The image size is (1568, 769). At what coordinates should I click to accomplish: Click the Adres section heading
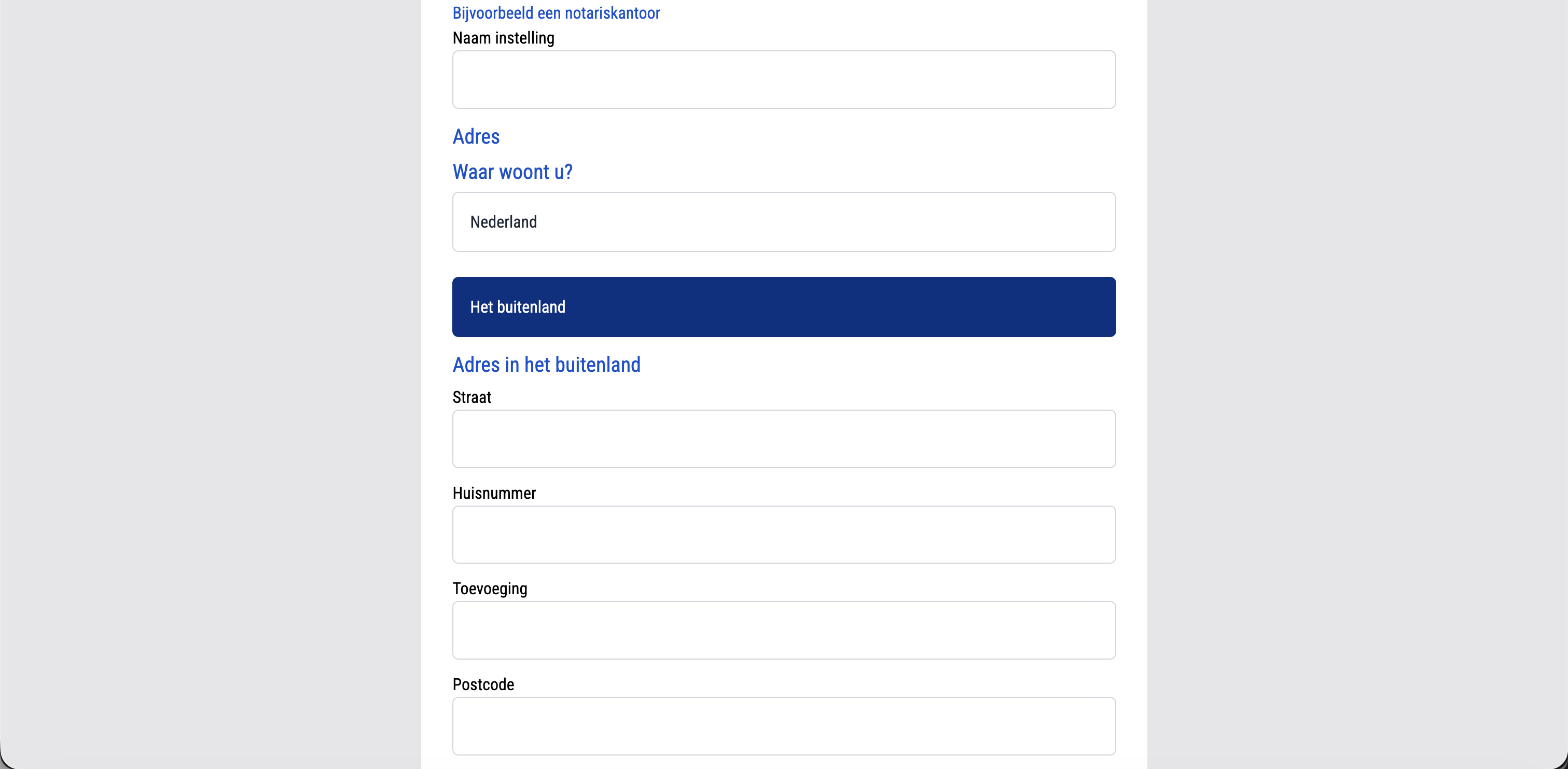pos(476,137)
